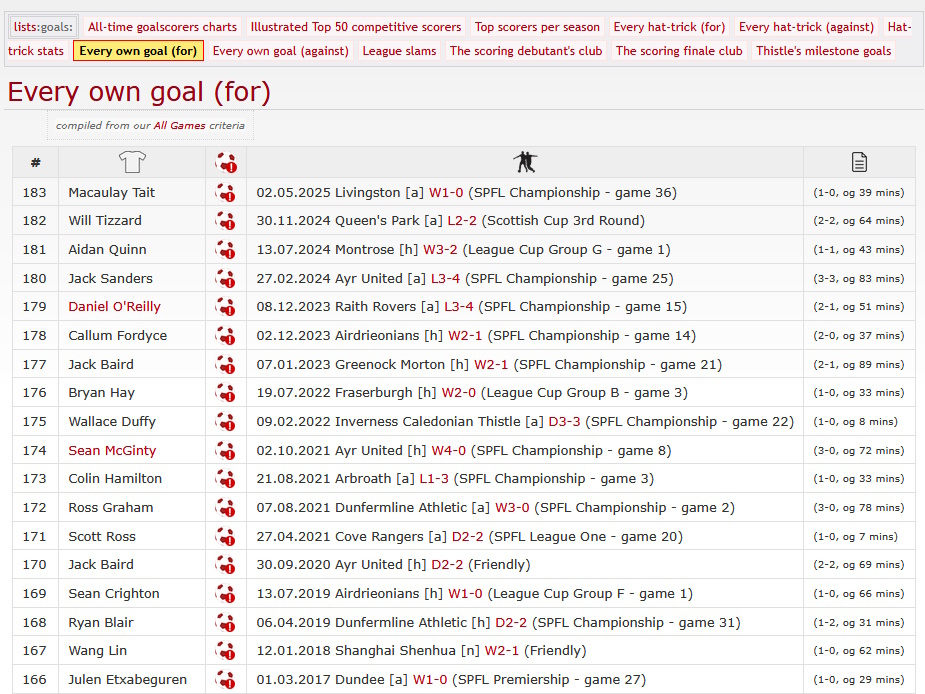Open Sean McGinty player link
This screenshot has height=694, width=925.
[x=112, y=451]
